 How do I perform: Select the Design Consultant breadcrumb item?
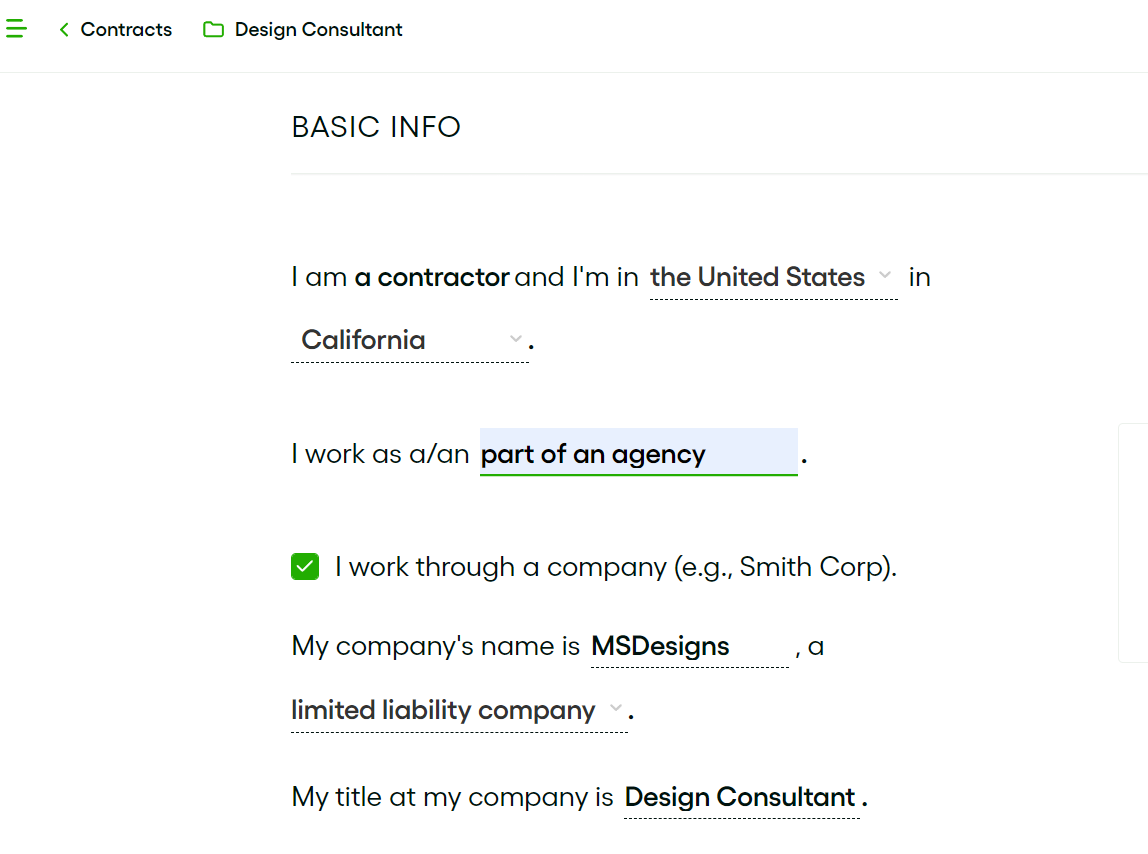click(x=316, y=30)
